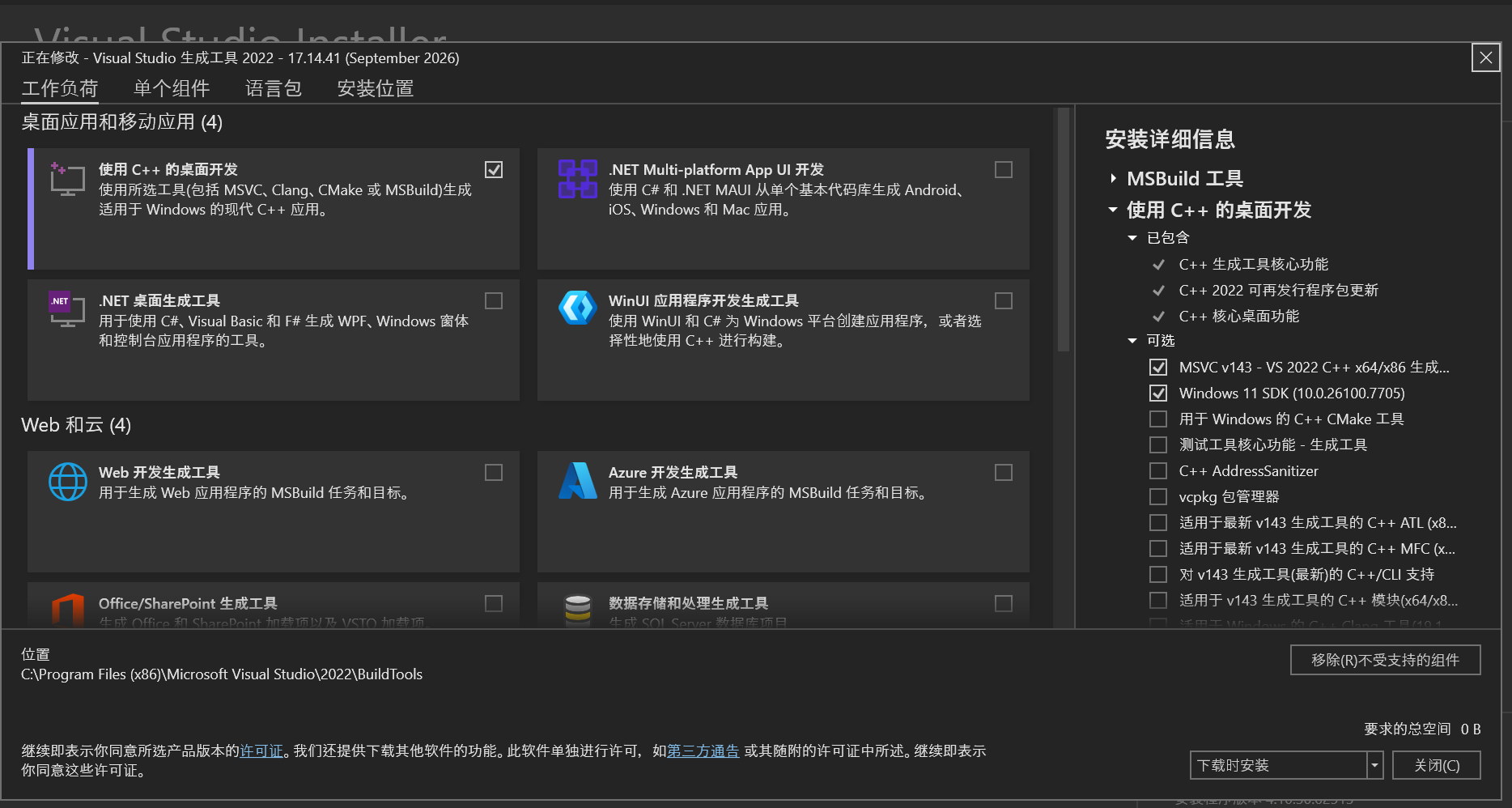Check the 数据存储和处理生成工具 workload checkbox
The image size is (1512, 808).
[1004, 603]
